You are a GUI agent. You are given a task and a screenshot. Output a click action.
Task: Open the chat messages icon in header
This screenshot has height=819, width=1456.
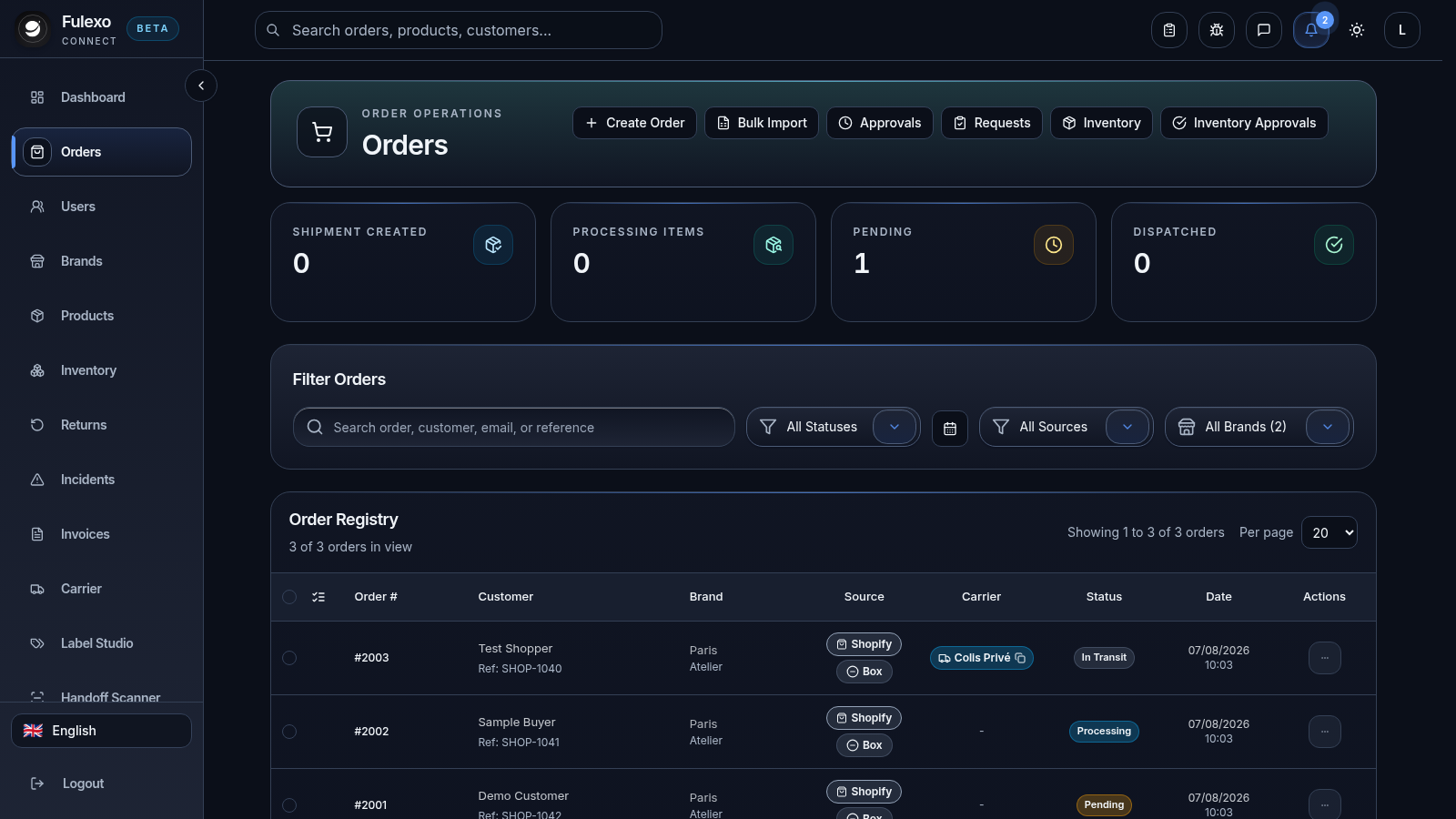[x=1264, y=30]
